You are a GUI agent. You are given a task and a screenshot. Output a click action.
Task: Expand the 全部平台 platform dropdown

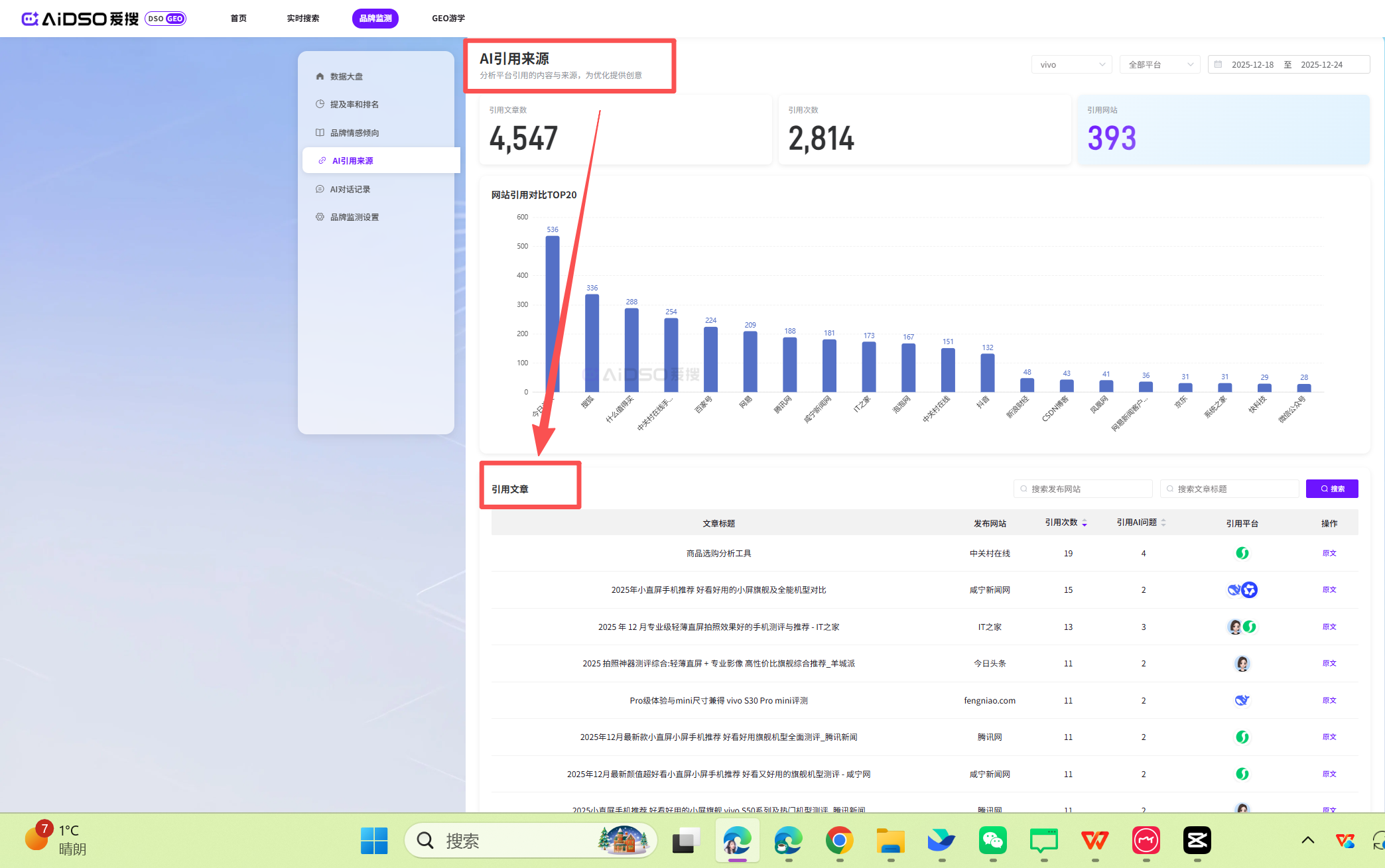click(1159, 64)
